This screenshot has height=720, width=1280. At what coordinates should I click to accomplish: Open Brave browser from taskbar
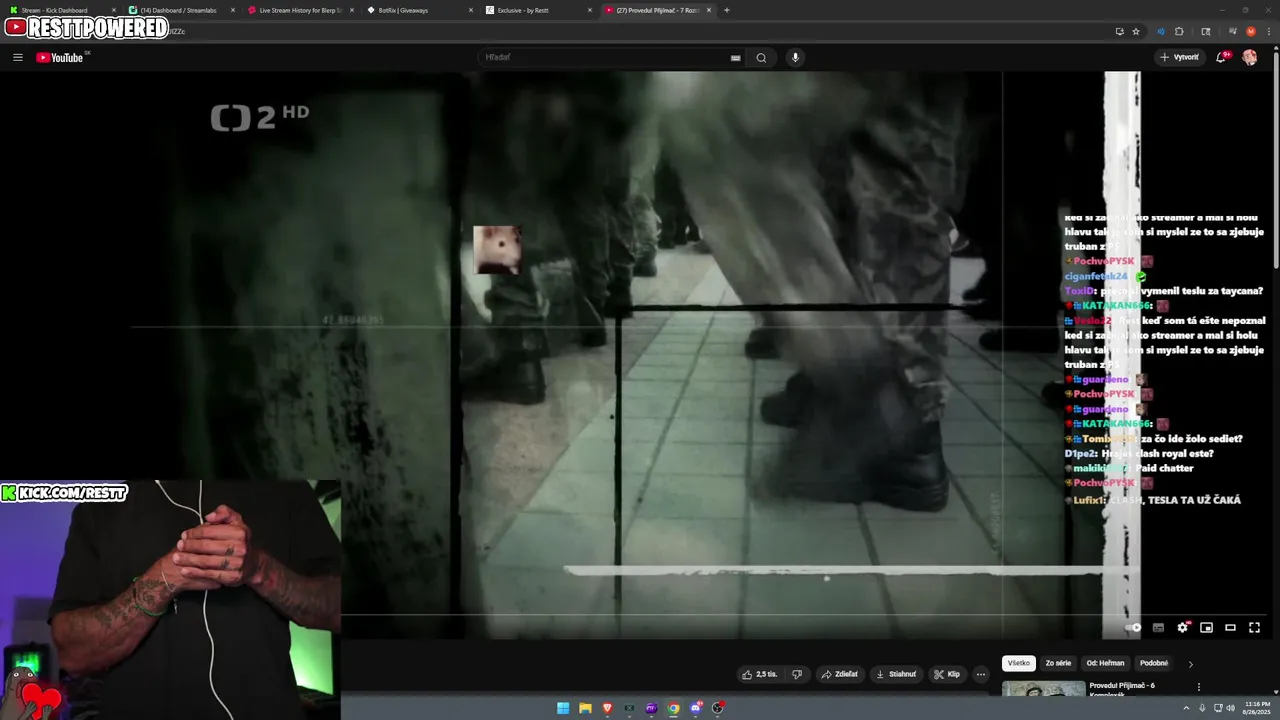coord(607,708)
